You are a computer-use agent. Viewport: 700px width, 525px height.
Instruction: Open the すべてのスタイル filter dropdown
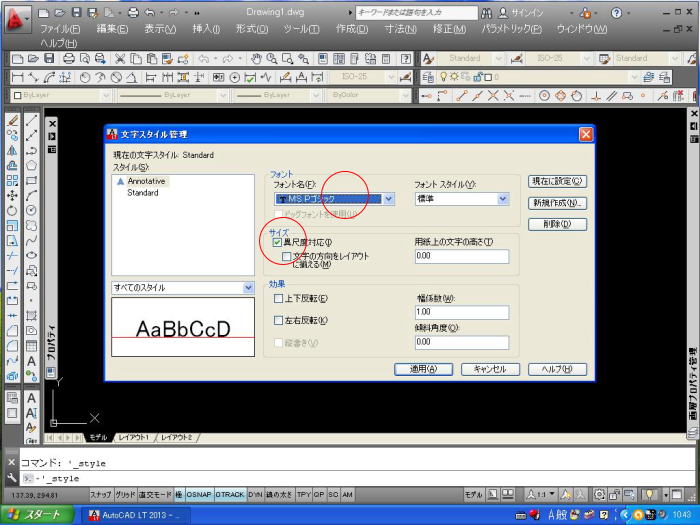[249, 288]
